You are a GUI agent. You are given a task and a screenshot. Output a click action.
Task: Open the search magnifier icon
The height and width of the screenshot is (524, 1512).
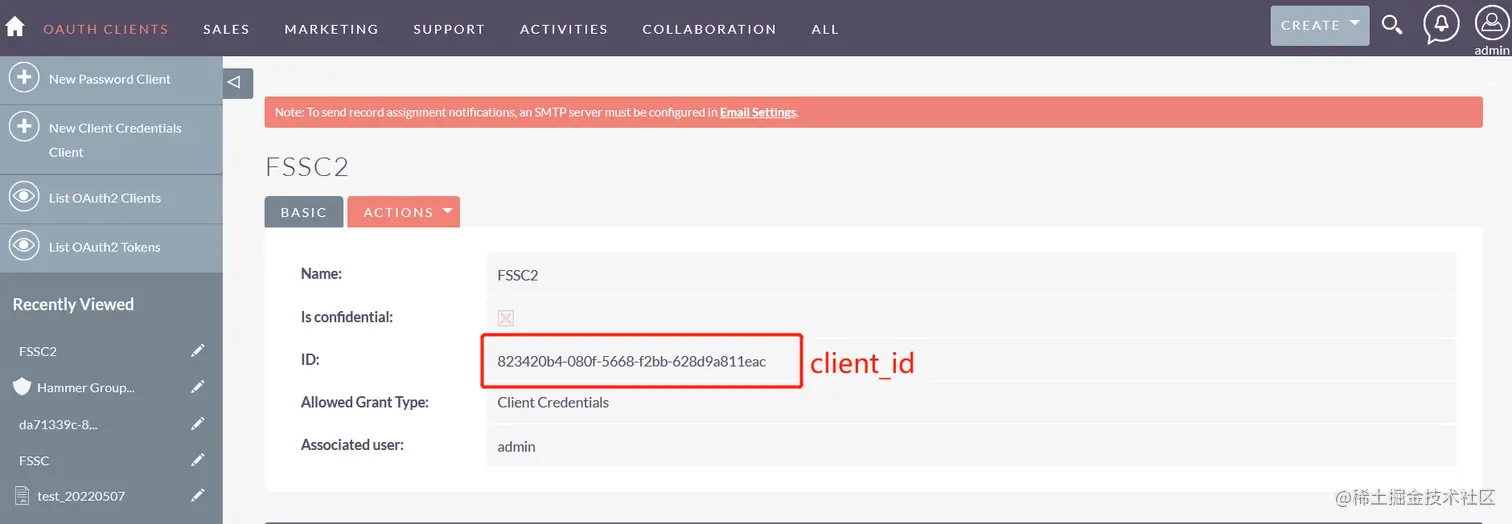[x=1392, y=25]
